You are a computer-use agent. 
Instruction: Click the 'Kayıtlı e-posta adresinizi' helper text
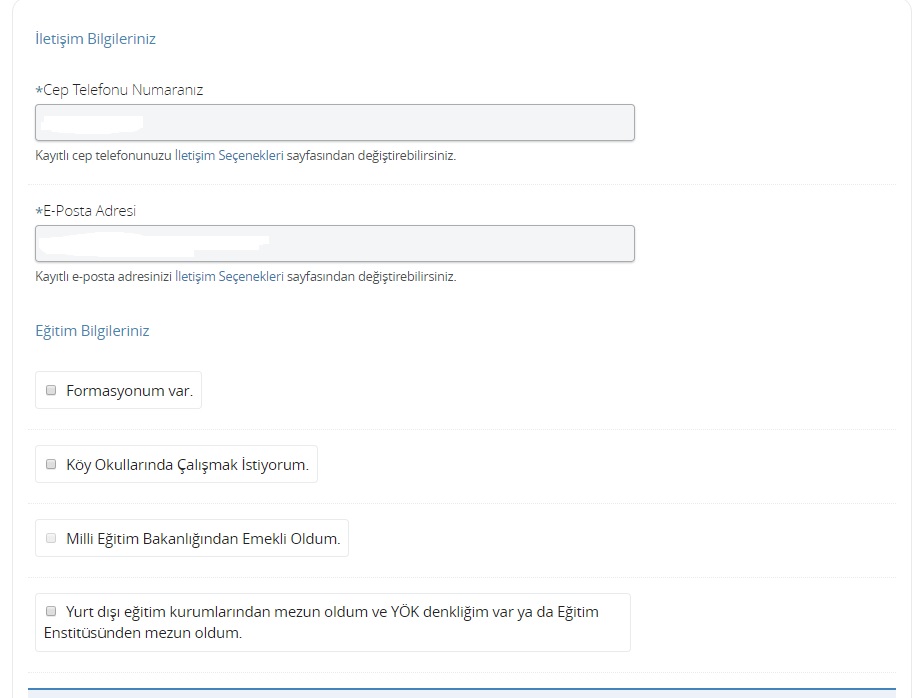click(103, 277)
